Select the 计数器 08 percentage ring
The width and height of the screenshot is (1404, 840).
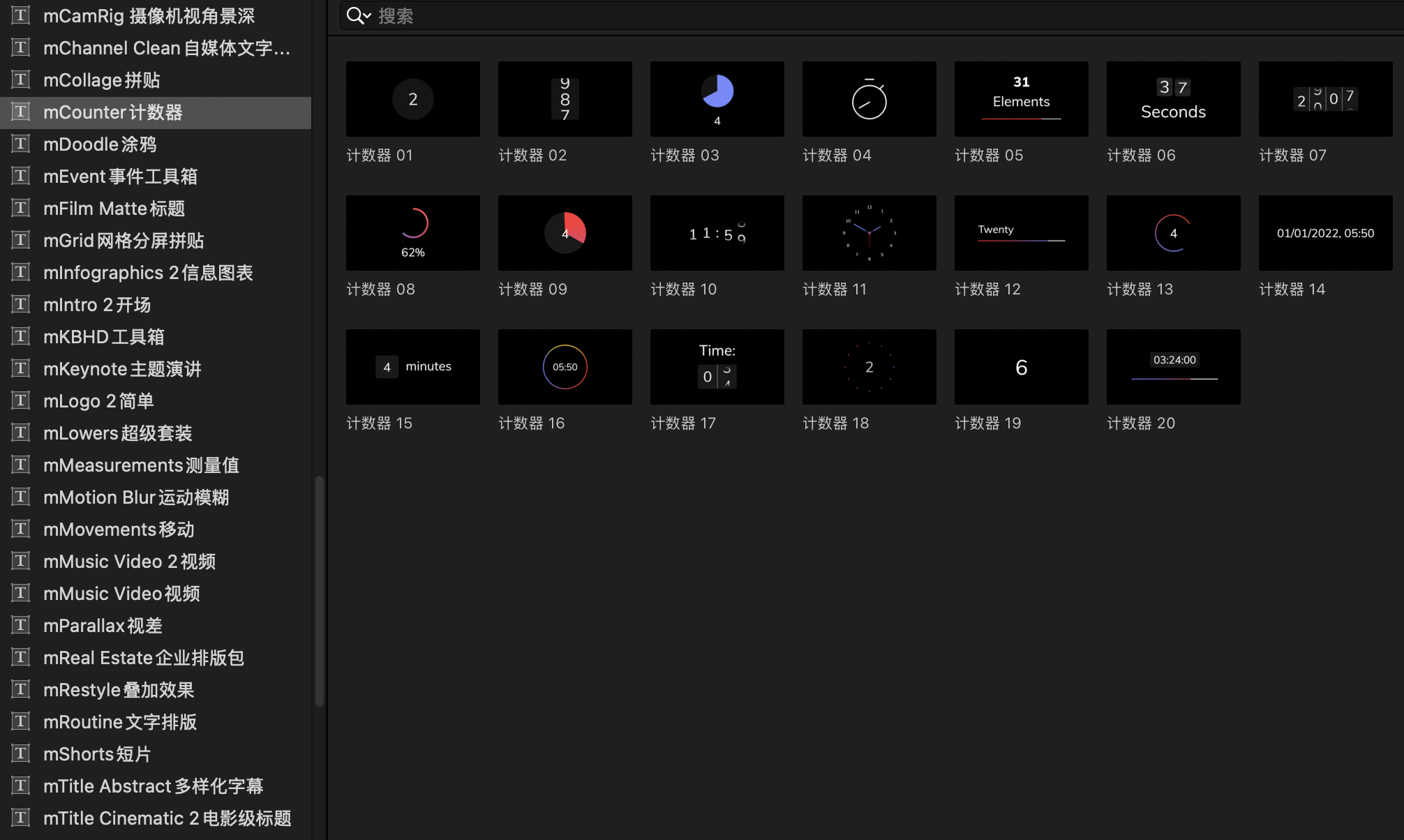tap(413, 233)
